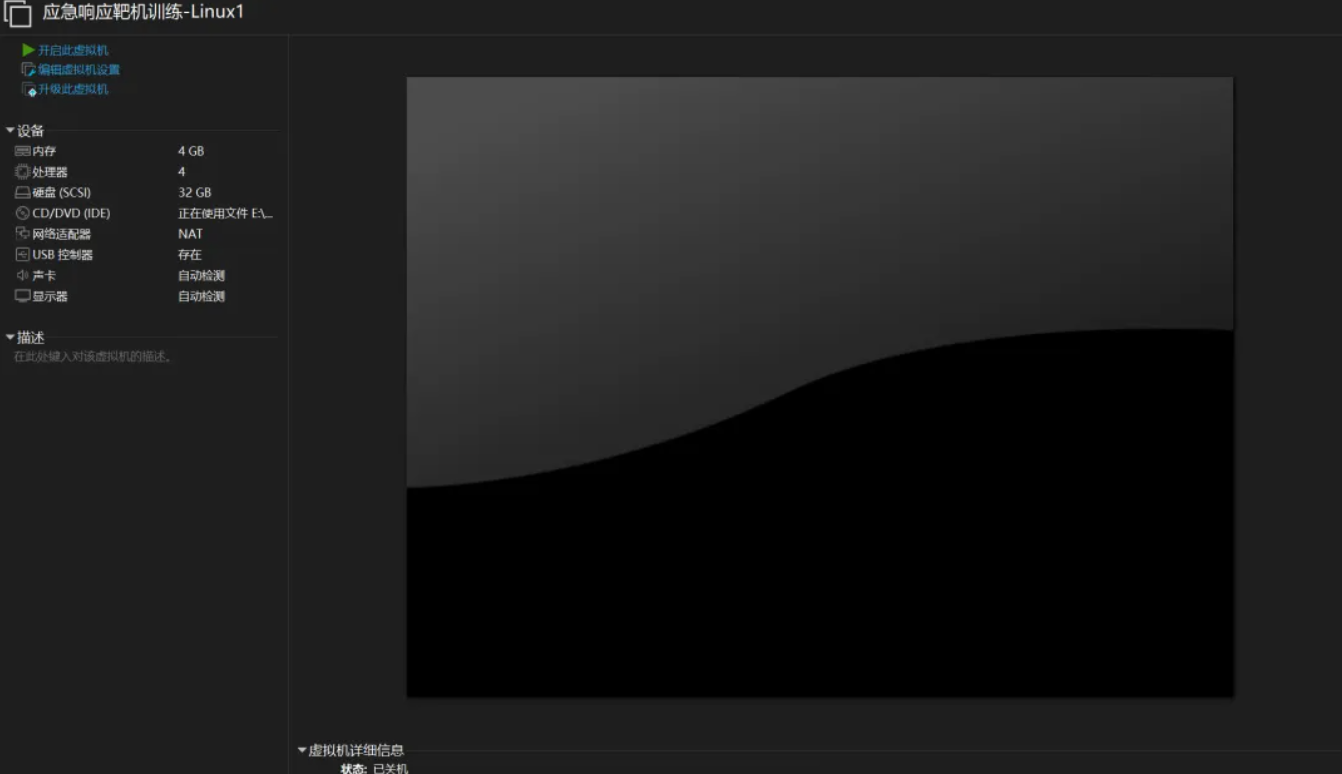Click the display (显示器) monitor icon
The height and width of the screenshot is (774, 1342).
(x=22, y=296)
